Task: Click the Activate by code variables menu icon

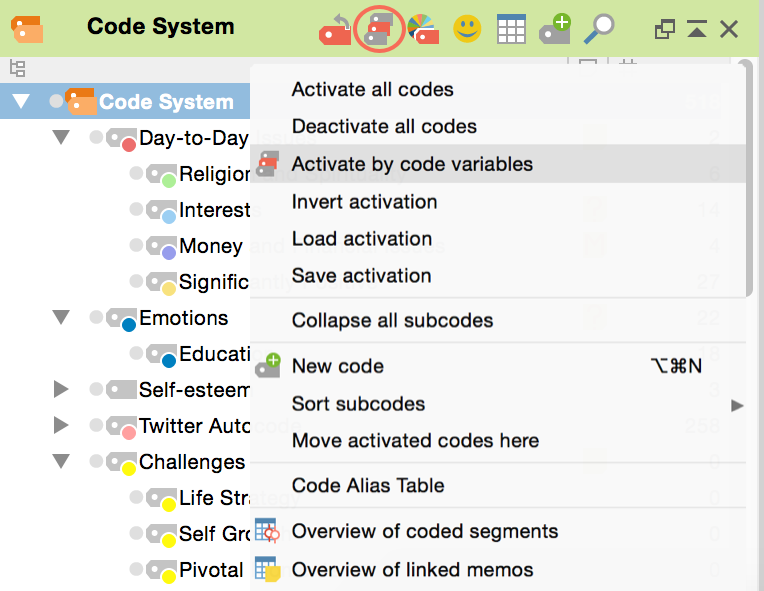Action: (x=268, y=164)
